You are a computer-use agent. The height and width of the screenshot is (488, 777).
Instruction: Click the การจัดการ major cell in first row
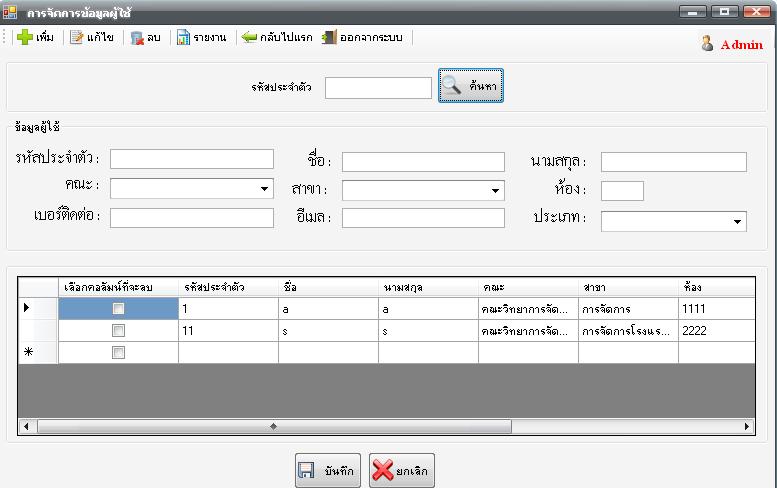coord(628,309)
